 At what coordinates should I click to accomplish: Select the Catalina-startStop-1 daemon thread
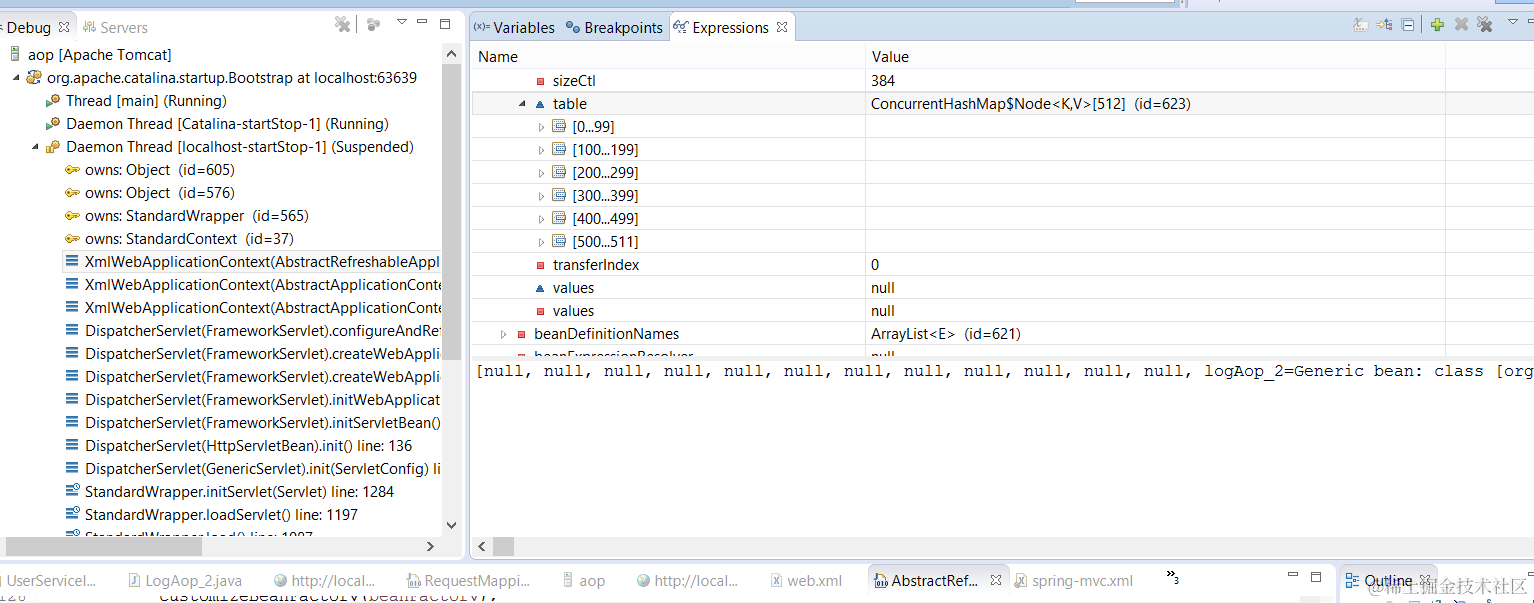click(x=216, y=124)
